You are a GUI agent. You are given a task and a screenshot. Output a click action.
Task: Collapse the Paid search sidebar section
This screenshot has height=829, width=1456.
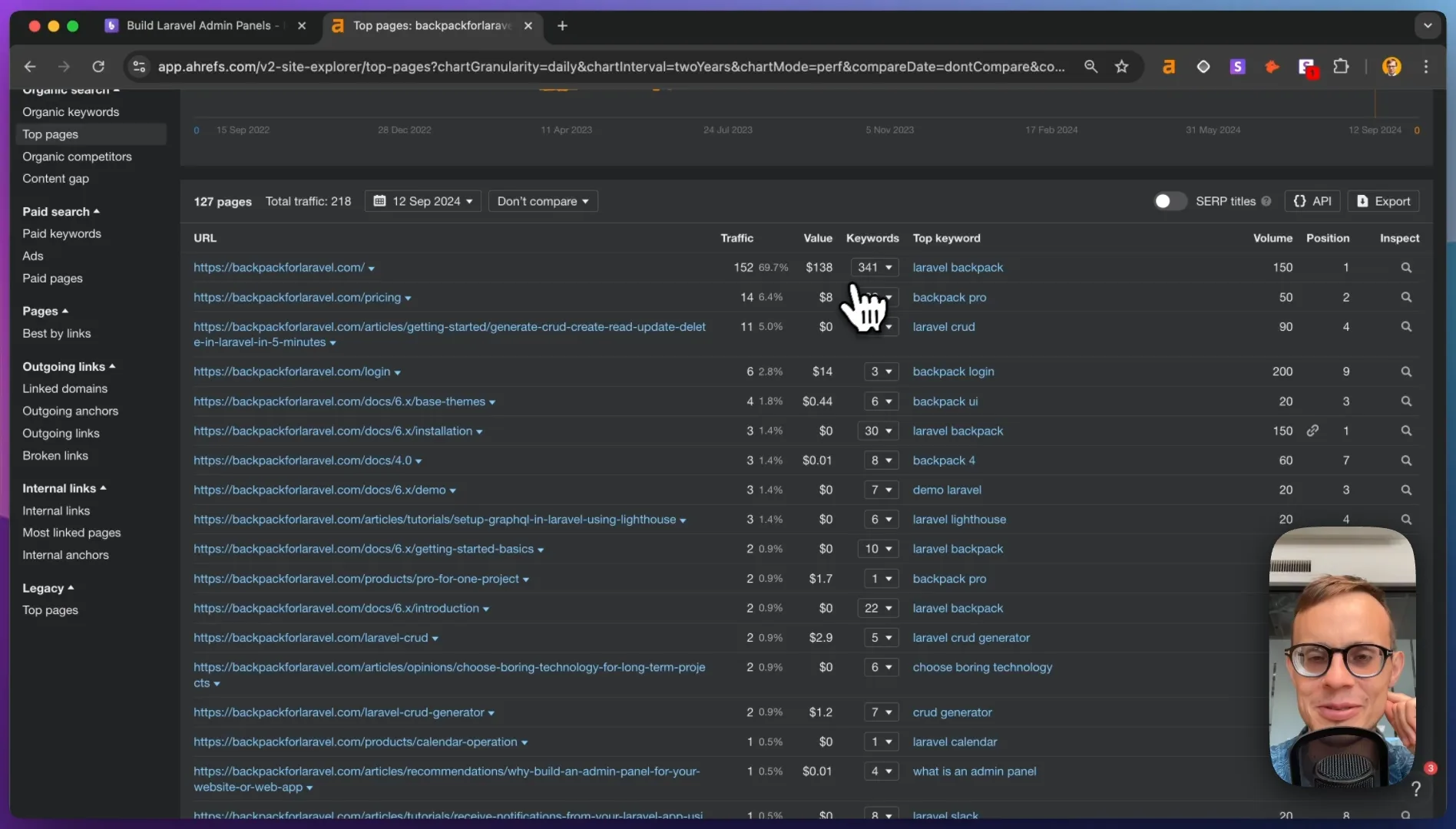(x=61, y=211)
